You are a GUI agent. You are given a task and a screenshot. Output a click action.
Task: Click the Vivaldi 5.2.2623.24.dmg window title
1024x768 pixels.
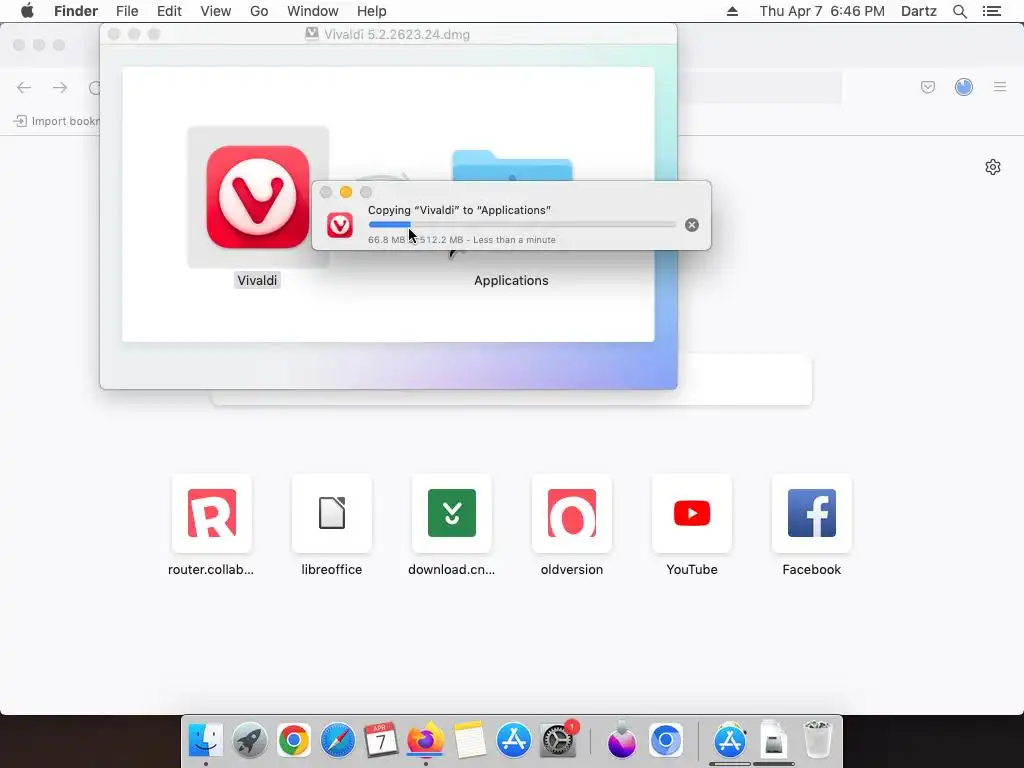tap(396, 35)
